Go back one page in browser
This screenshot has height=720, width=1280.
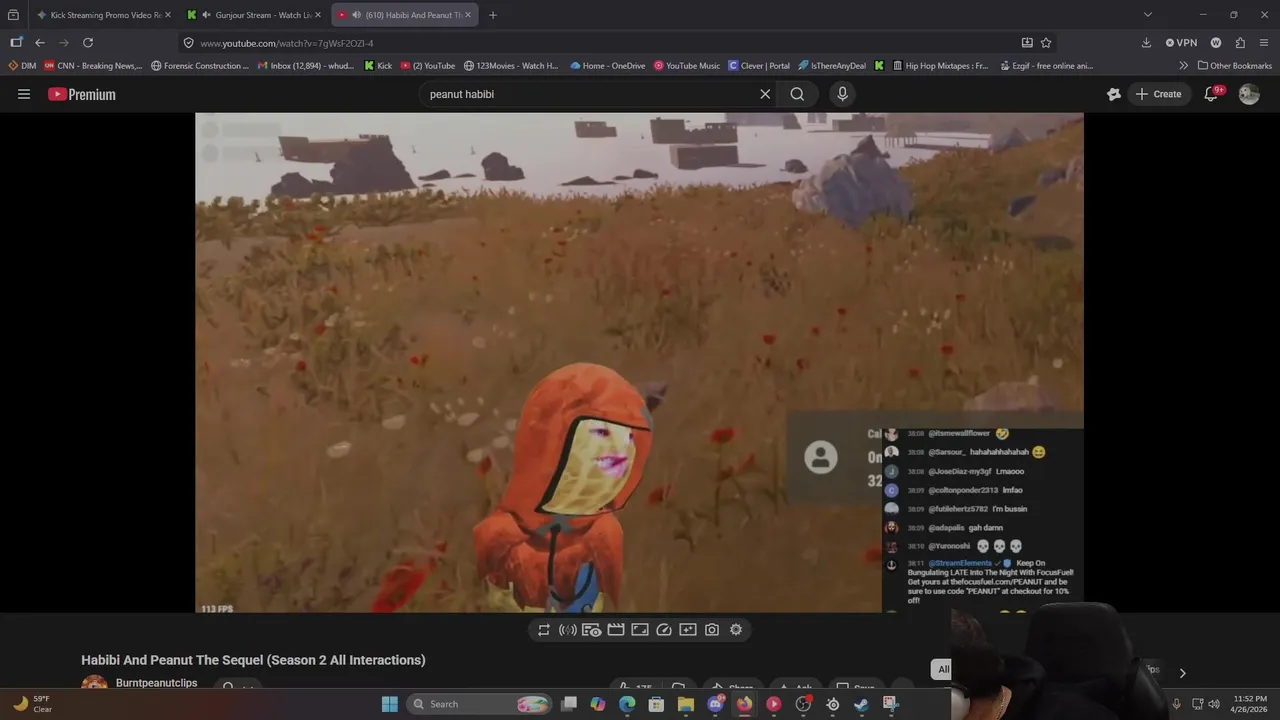(x=40, y=43)
